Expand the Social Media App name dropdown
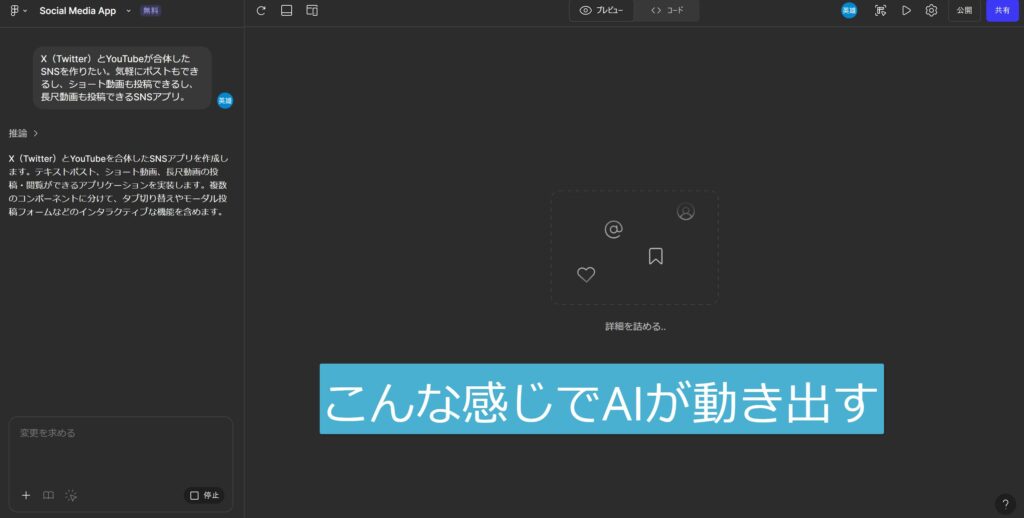This screenshot has width=1024, height=518. [x=128, y=11]
